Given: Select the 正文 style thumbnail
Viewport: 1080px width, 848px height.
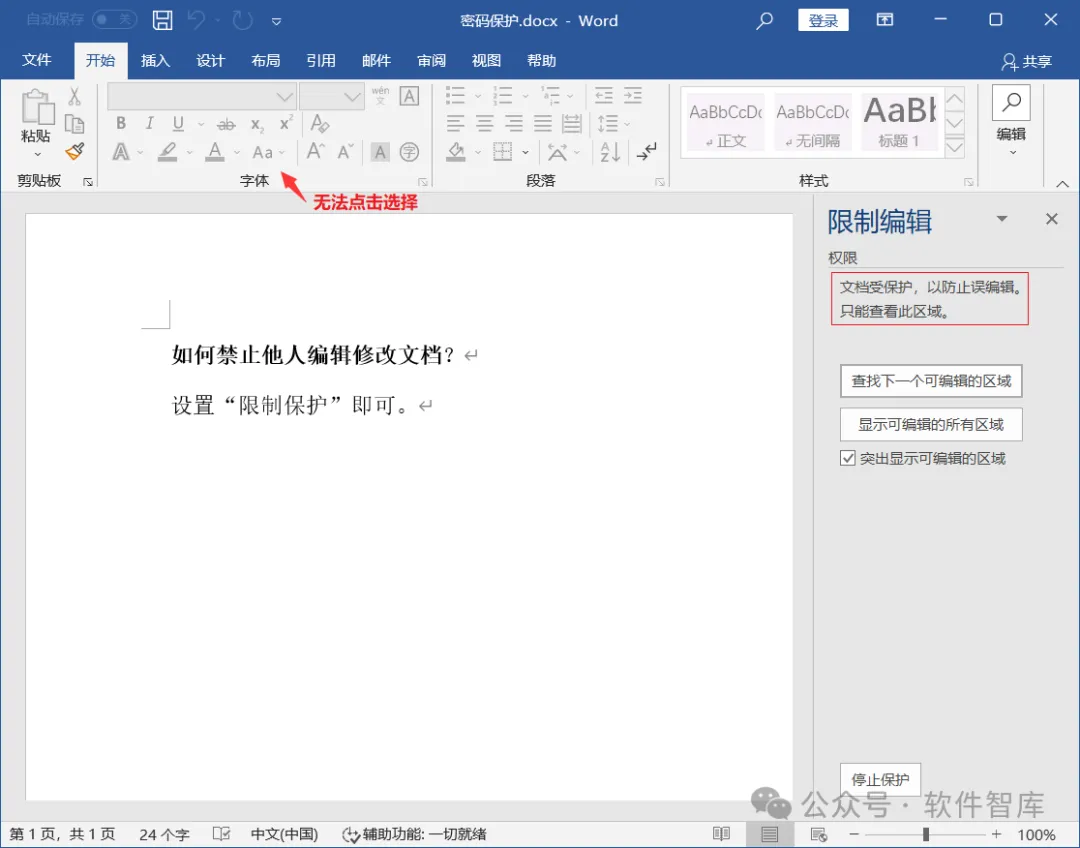Looking at the screenshot, I should point(725,123).
